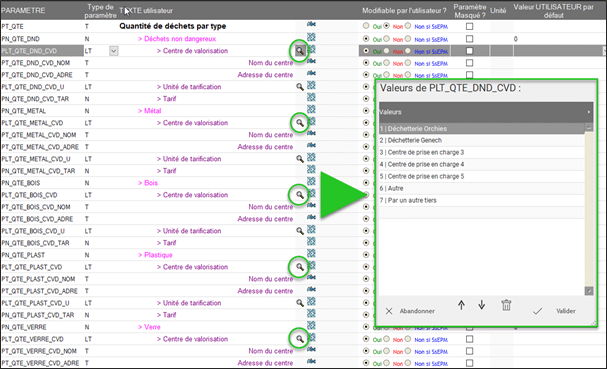Click magnifier on PLT_QTE_BOIS_CVD_U row
This screenshot has width=607, height=369.
pyautogui.click(x=300, y=231)
